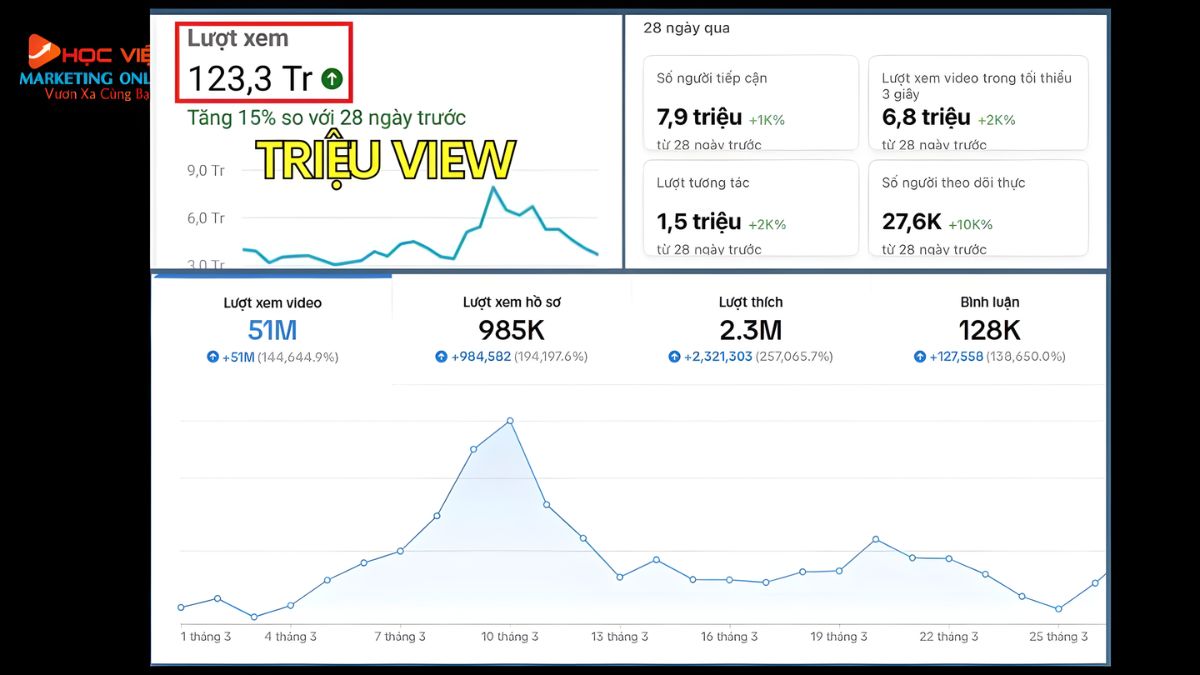Viewport: 1200px width, 675px height.
Task: Click the yellow TRIỆU VIEW text overlay
Action: pyautogui.click(x=386, y=160)
